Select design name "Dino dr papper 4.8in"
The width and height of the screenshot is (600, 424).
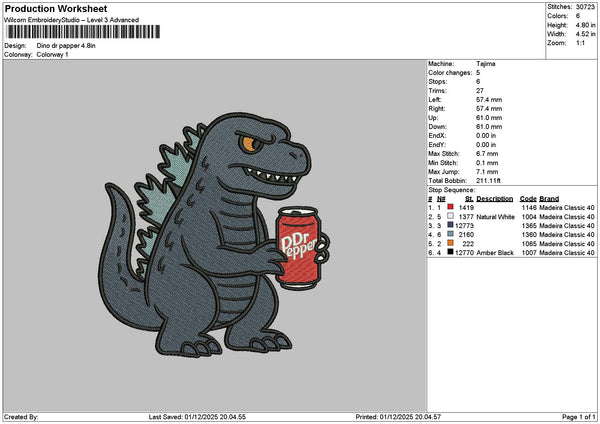66,46
